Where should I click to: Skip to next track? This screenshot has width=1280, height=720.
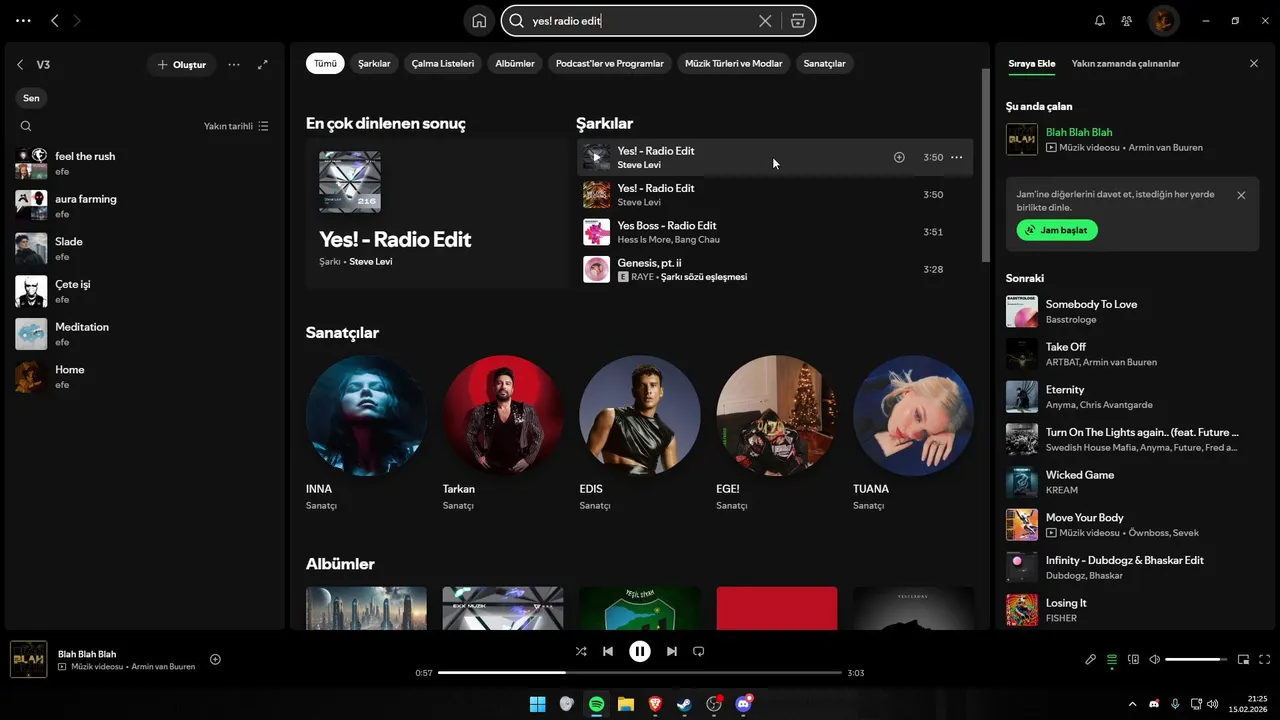point(671,651)
